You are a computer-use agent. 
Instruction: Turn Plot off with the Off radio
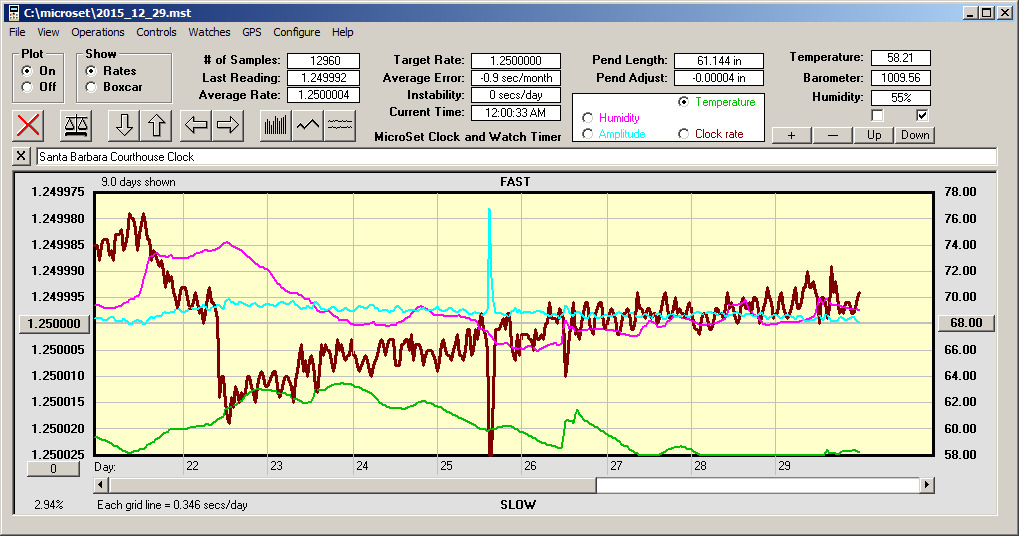click(27, 87)
